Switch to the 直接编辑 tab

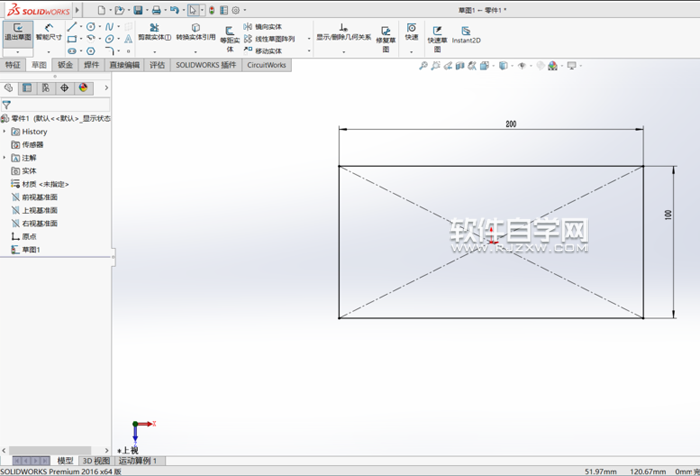coord(125,65)
